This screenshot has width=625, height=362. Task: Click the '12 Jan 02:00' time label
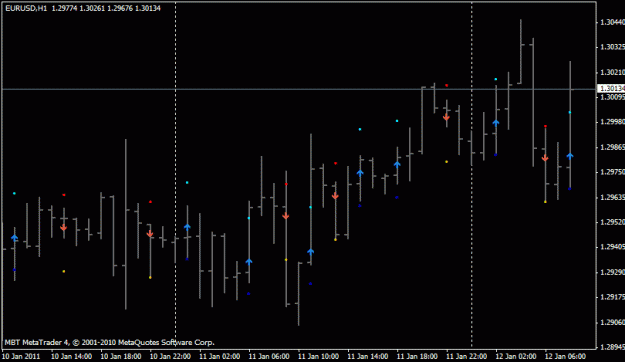(x=516, y=356)
